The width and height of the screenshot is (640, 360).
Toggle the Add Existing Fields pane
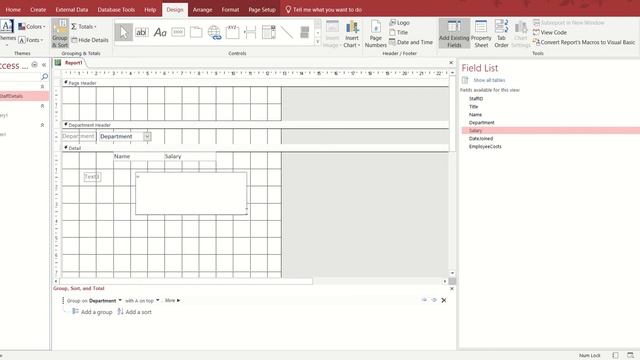click(x=454, y=33)
